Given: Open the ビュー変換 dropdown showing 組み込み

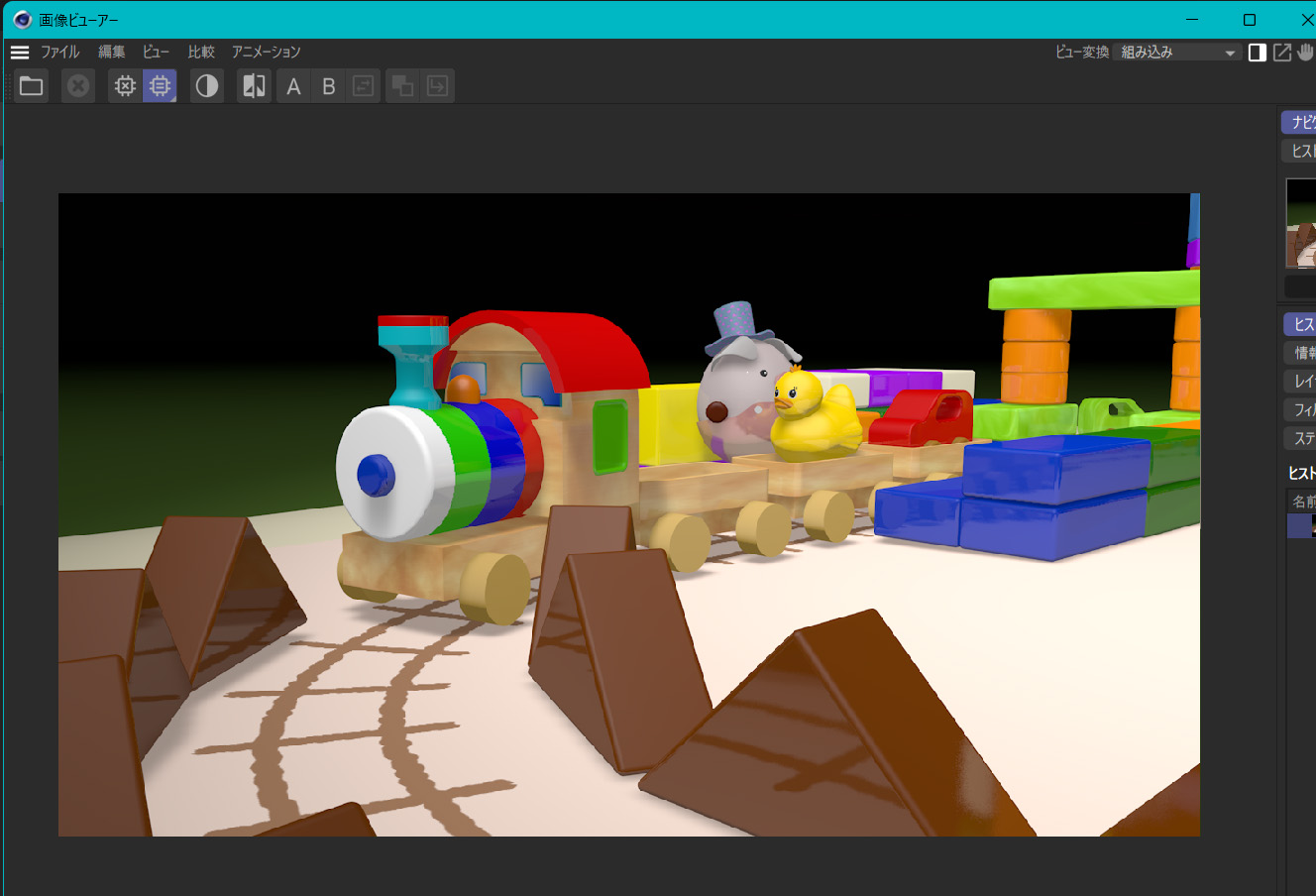Looking at the screenshot, I should [x=1177, y=53].
